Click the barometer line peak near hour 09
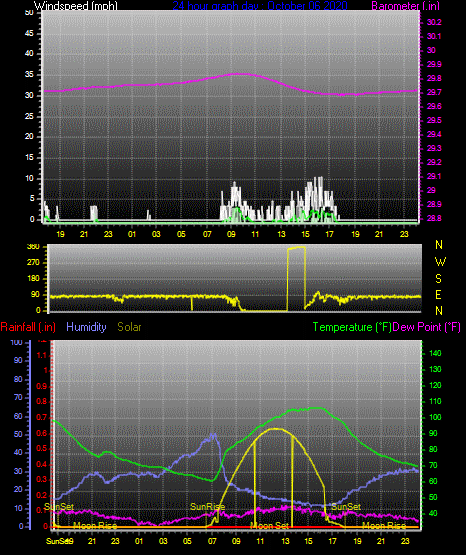This screenshot has width=466, height=555. pyautogui.click(x=240, y=74)
